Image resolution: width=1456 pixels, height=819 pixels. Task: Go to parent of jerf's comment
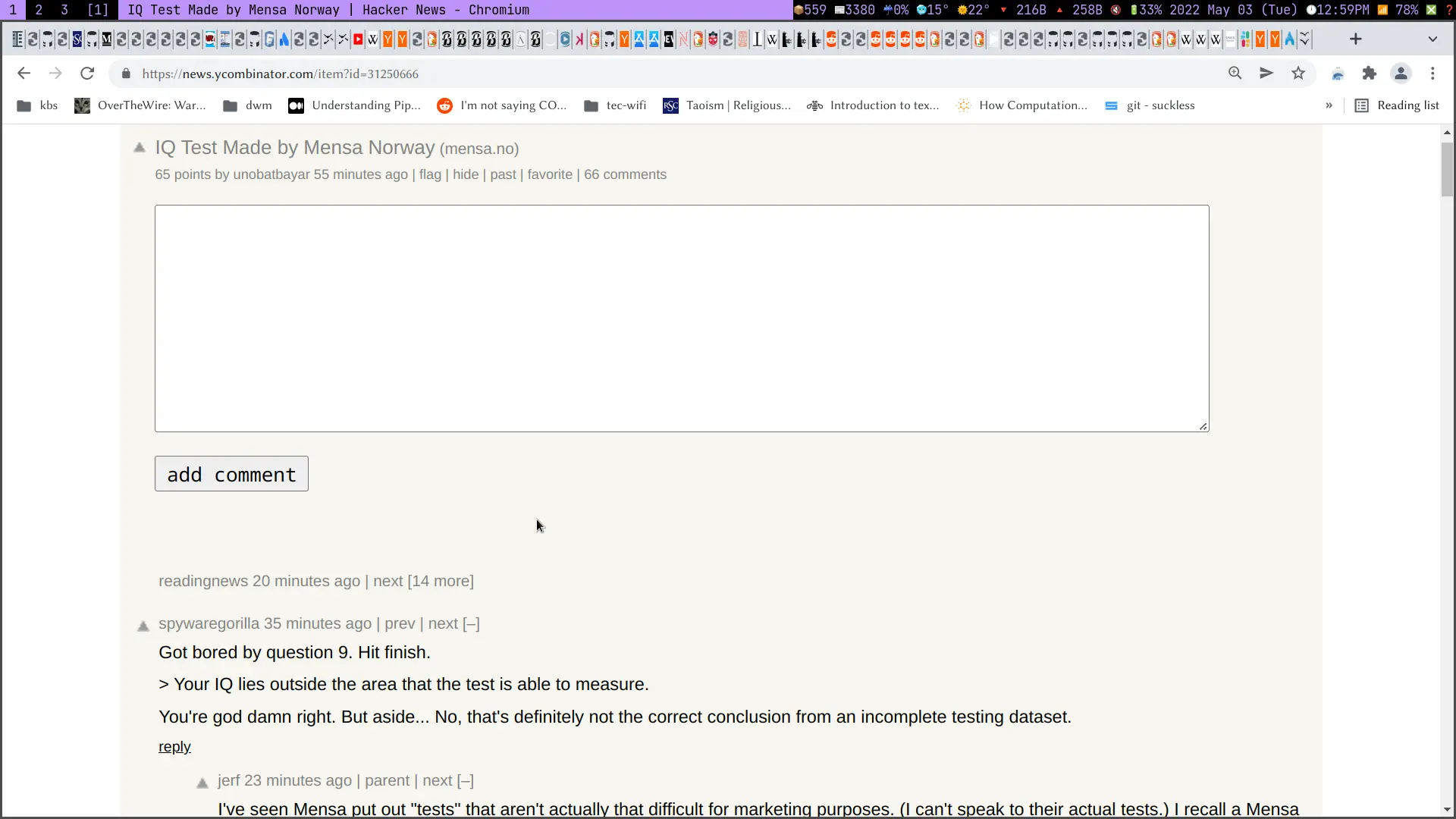(387, 781)
